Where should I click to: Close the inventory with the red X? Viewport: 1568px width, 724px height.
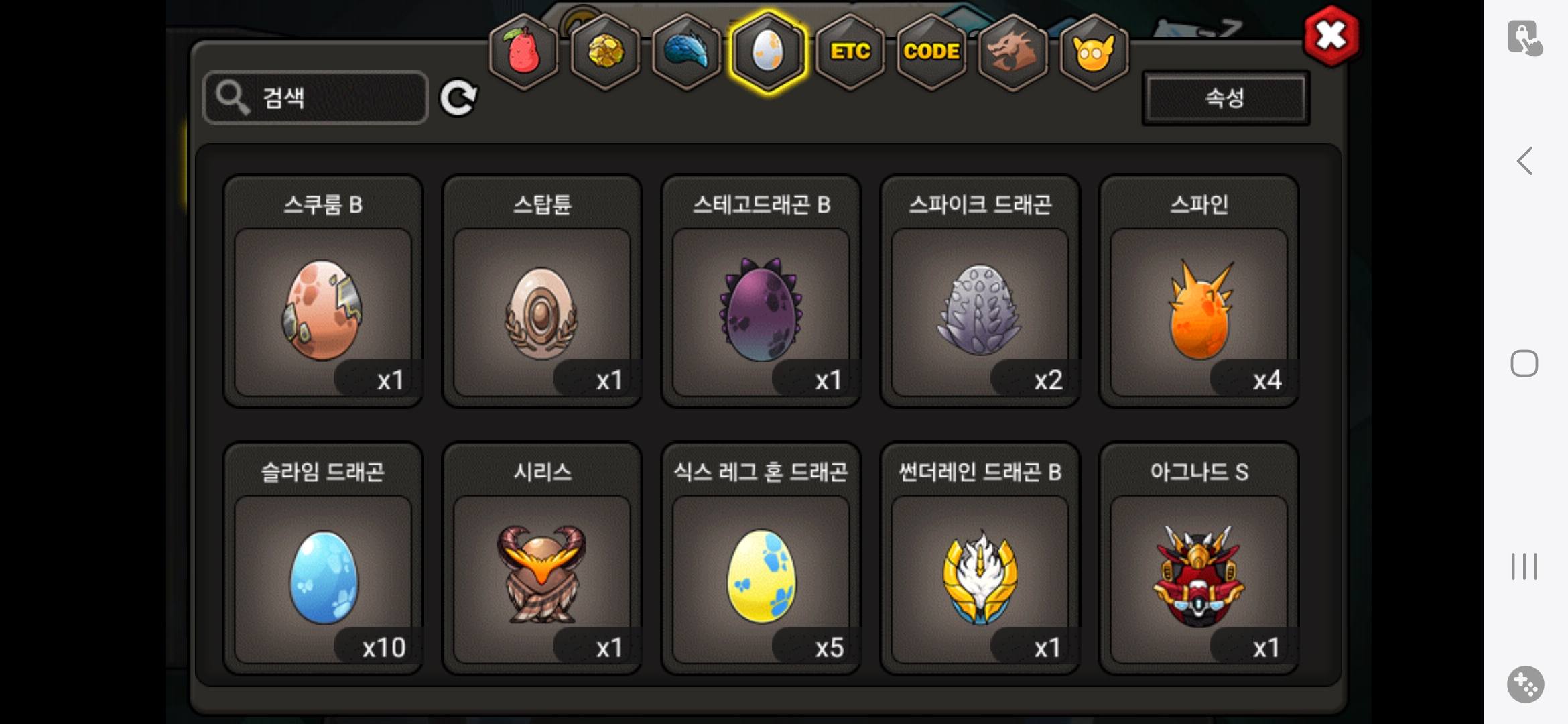point(1331,36)
